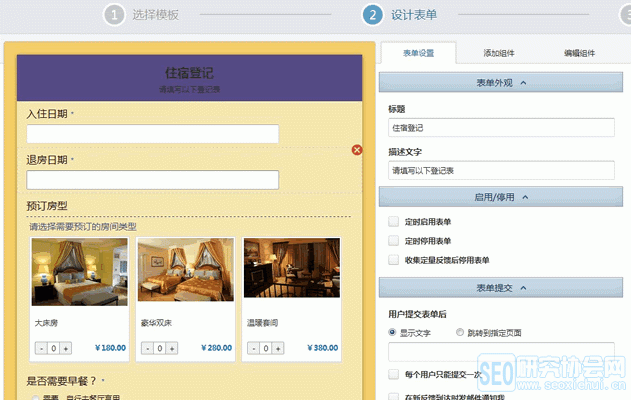Viewport: 631px width, 400px height.
Task: Click the 入住日期 input field
Action: (x=153, y=134)
